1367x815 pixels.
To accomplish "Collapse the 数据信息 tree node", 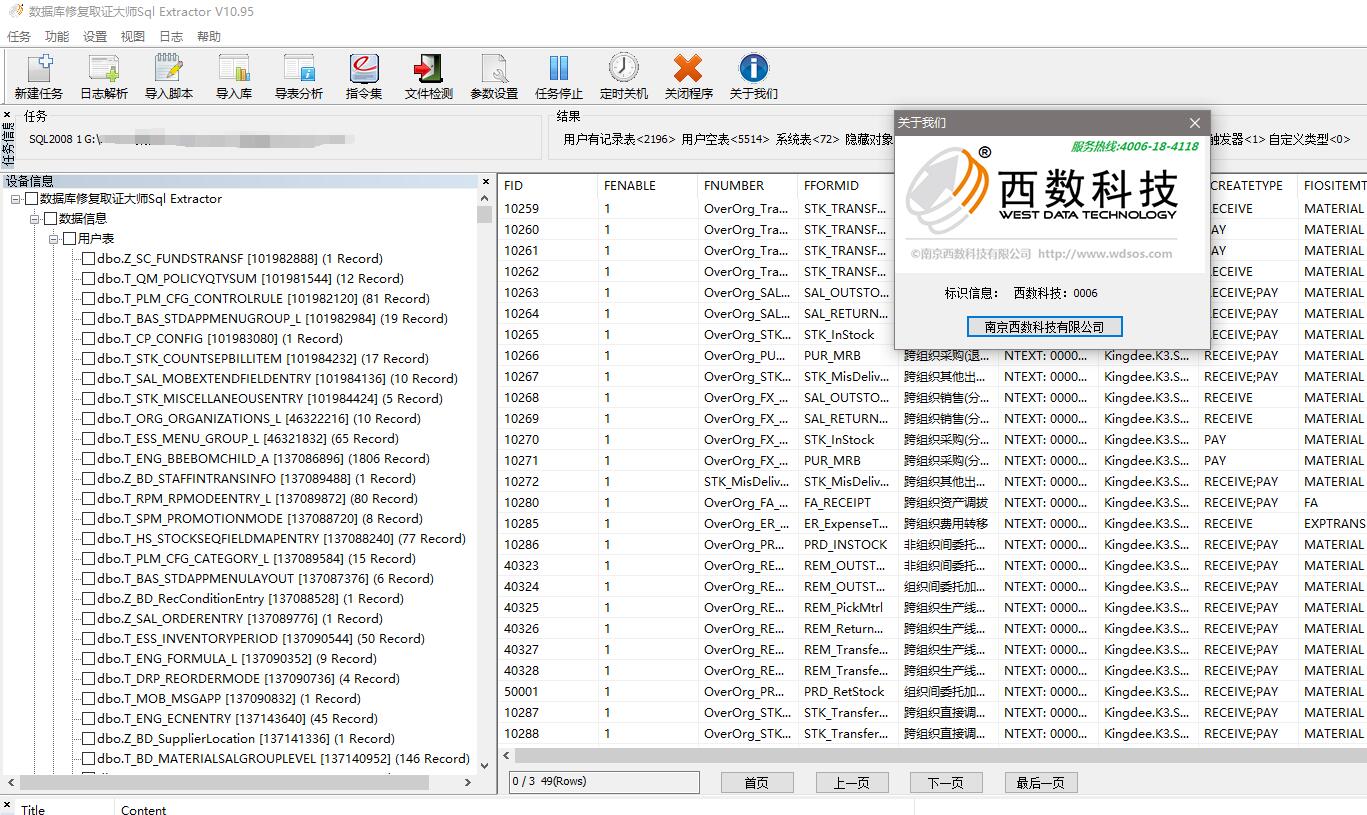I will tap(35, 219).
